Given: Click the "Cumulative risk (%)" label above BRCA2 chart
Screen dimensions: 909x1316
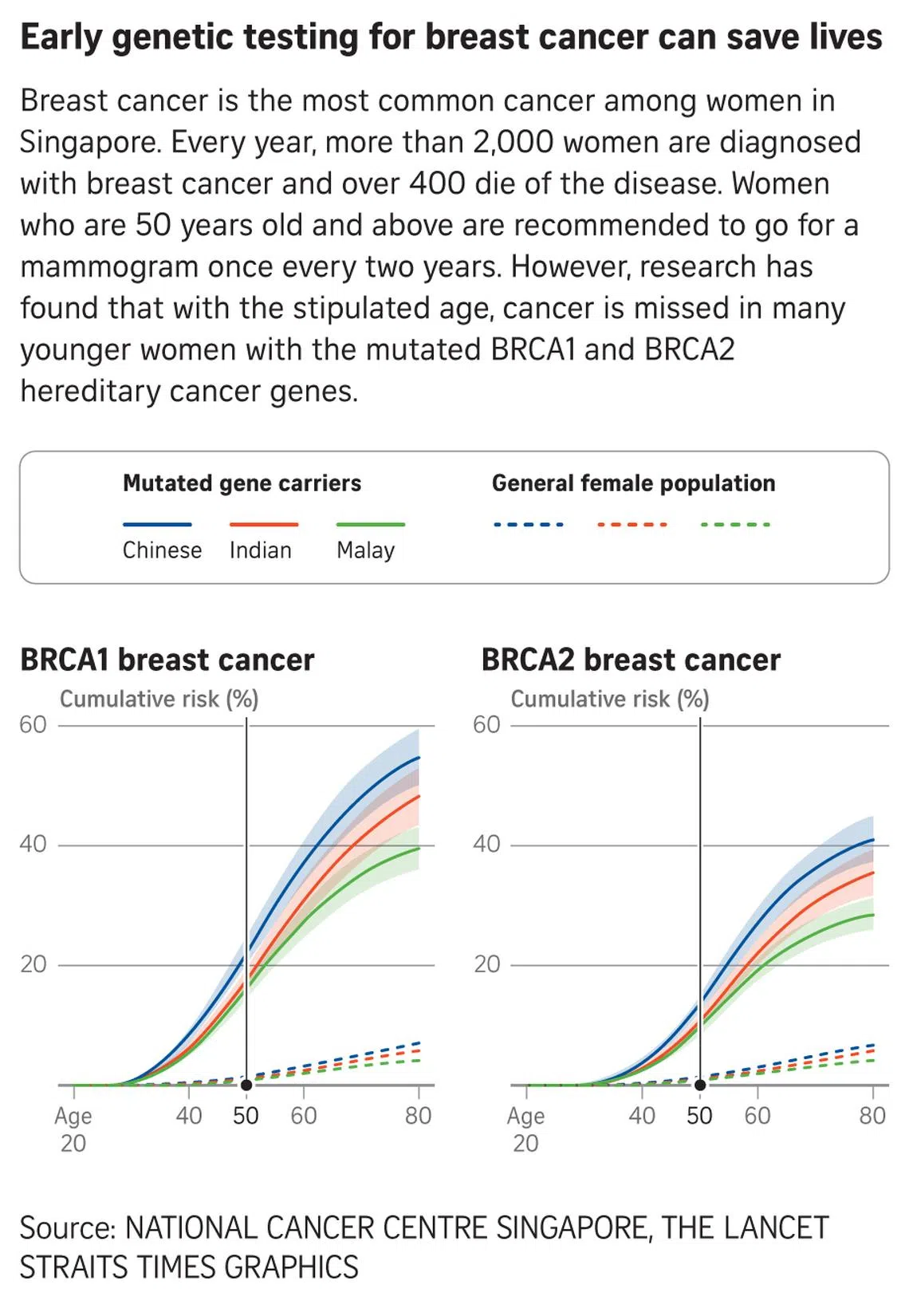Looking at the screenshot, I should pyautogui.click(x=610, y=699).
